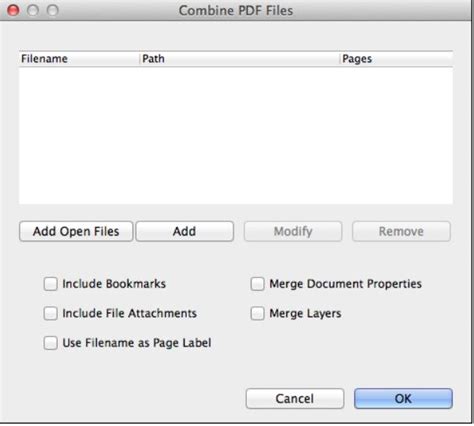Viewport: 474px width, 426px height.
Task: Close the dialog with red button
Action: tap(13, 10)
